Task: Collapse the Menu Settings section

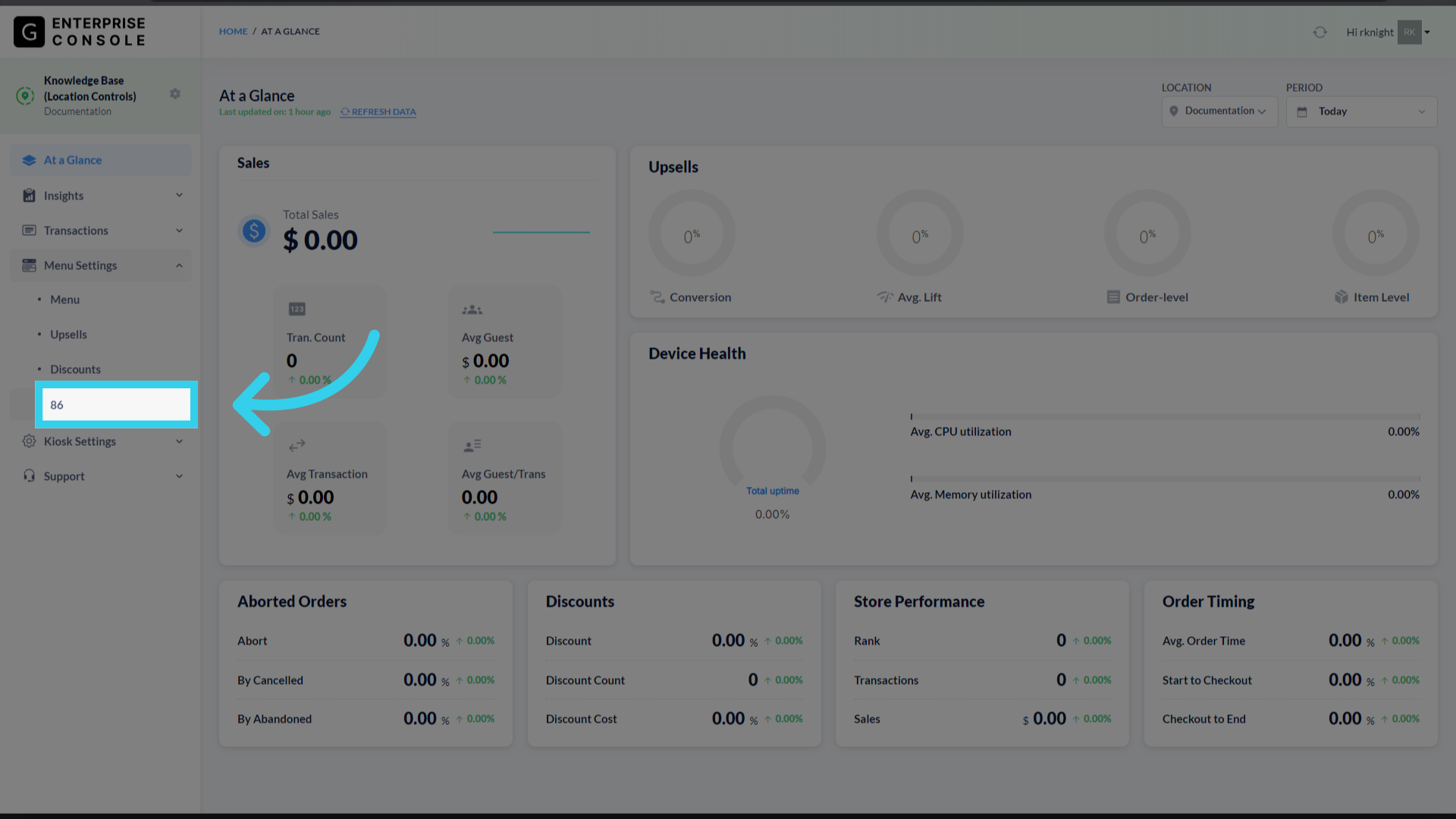Action: coord(180,265)
